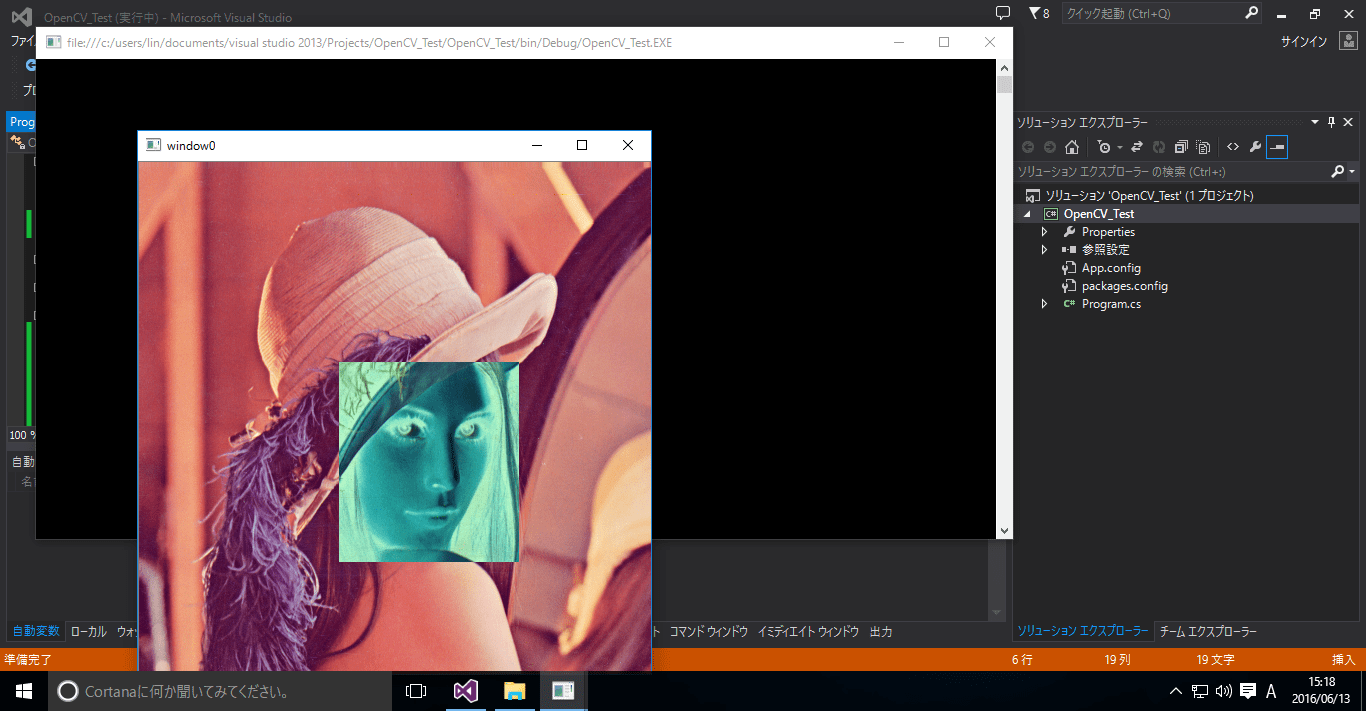
Task: Open properties using the wrench icon
Action: (1253, 146)
